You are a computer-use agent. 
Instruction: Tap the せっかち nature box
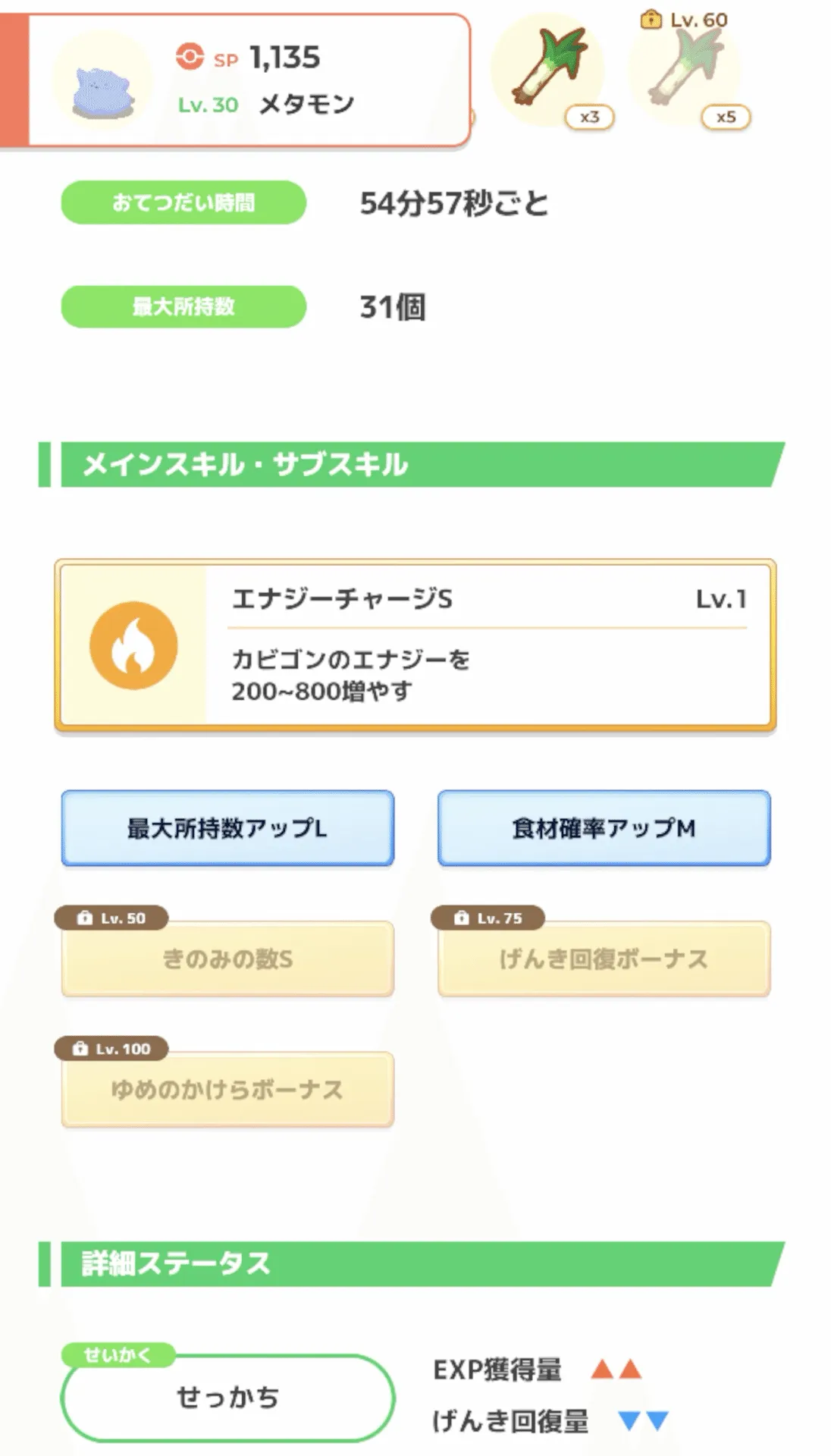pos(227,1398)
